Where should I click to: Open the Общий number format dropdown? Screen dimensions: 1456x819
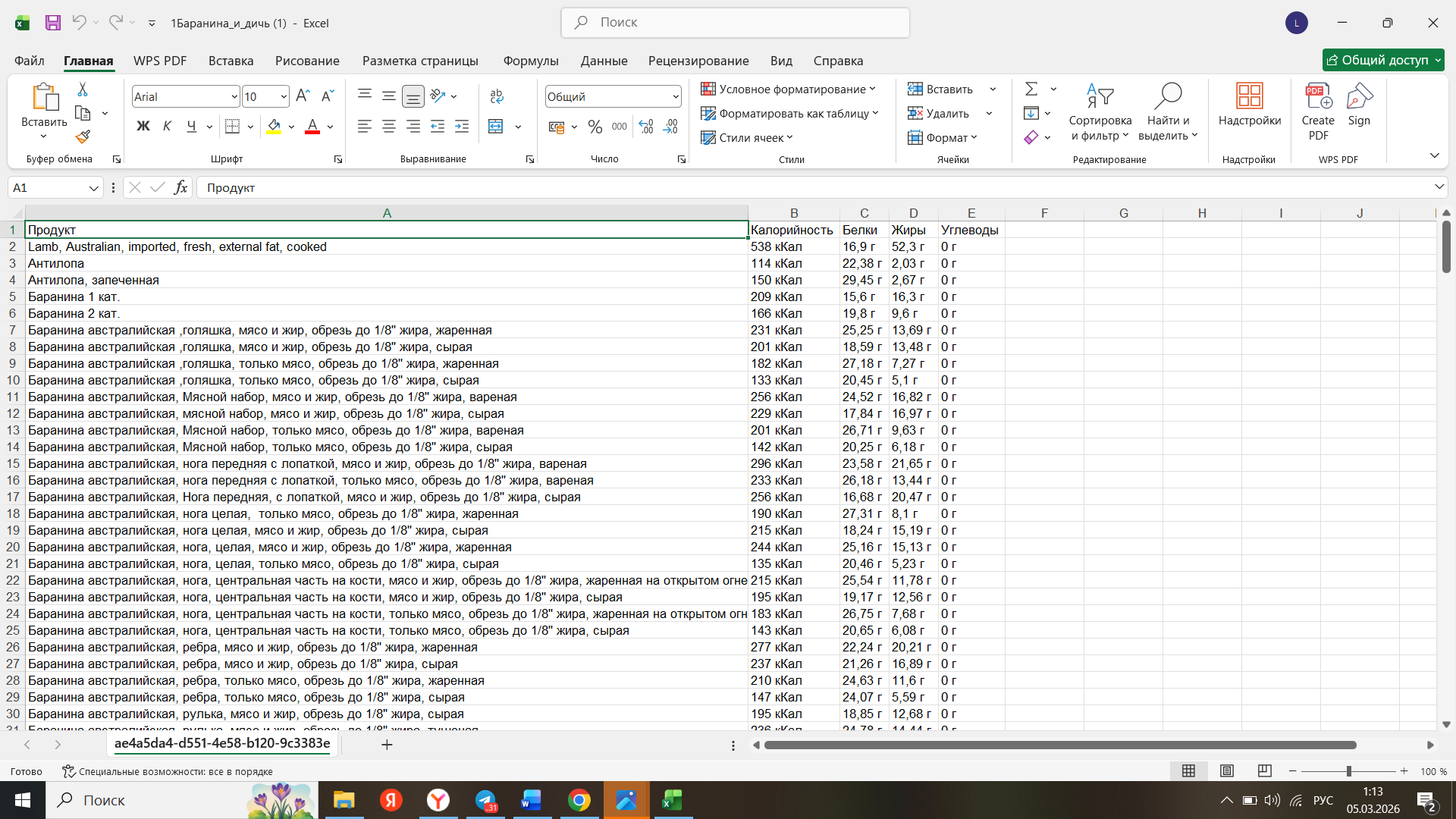pos(675,96)
